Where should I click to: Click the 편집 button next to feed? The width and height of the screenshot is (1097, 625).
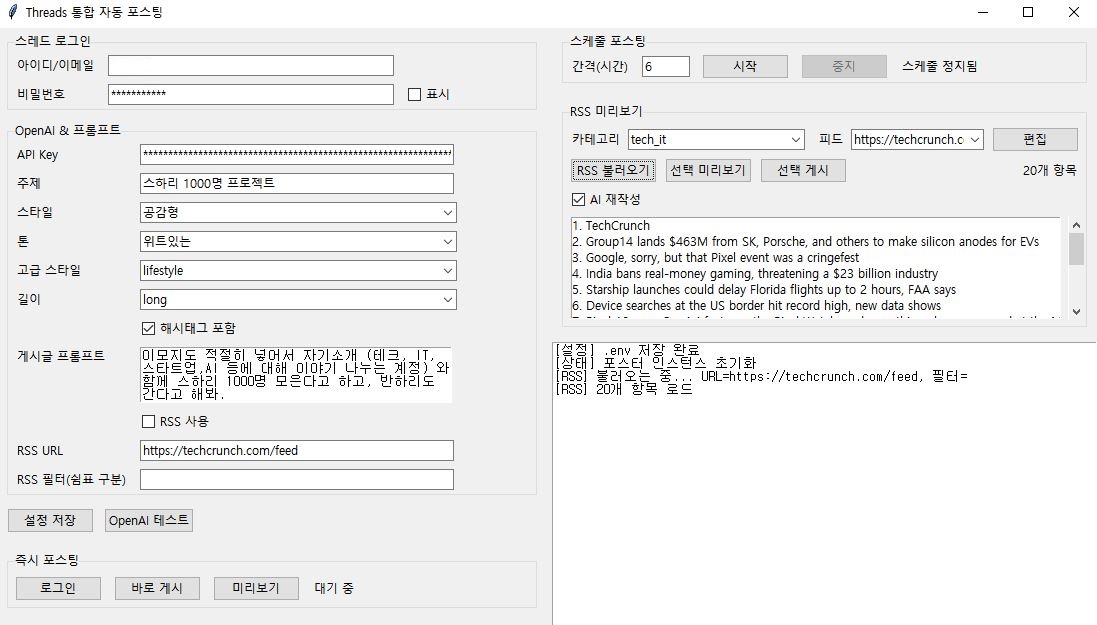click(1035, 139)
